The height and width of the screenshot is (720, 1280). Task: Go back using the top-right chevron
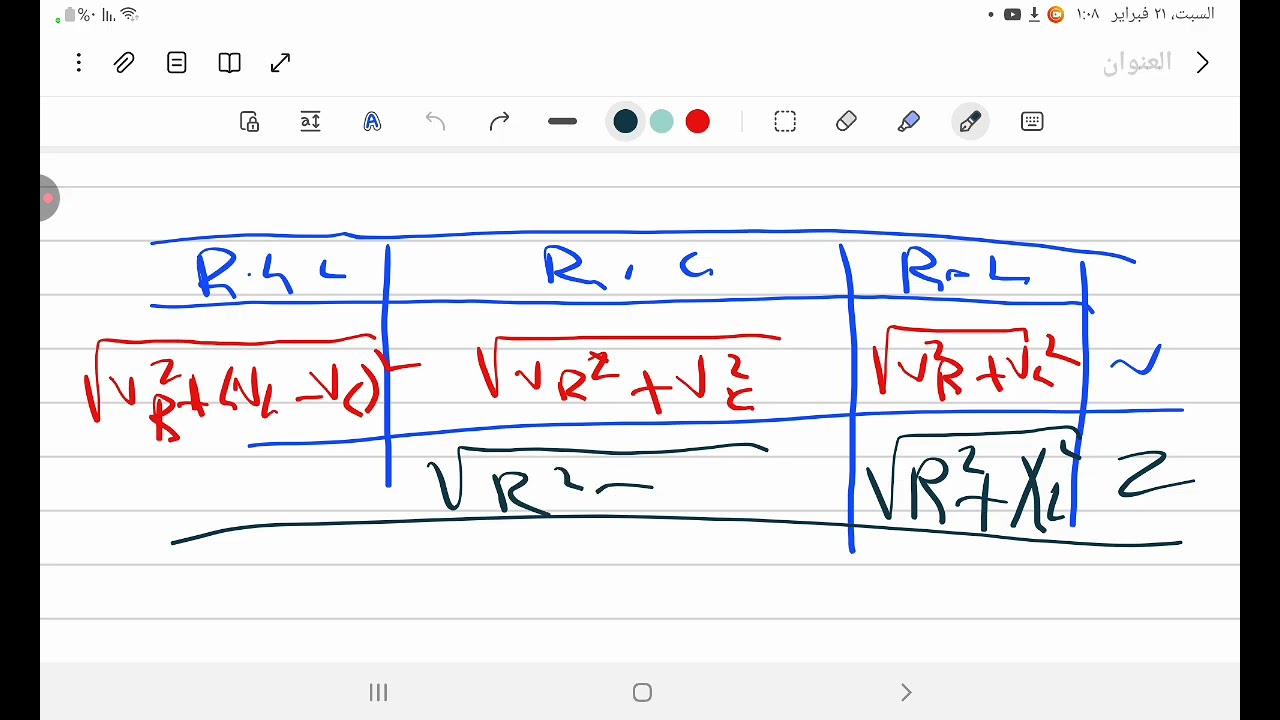coord(1203,63)
